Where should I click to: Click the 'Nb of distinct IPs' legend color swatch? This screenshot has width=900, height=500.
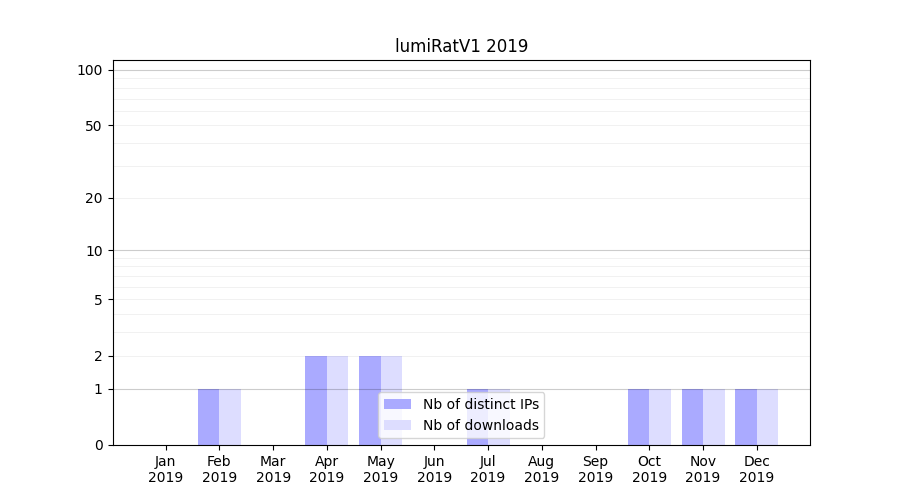(397, 404)
